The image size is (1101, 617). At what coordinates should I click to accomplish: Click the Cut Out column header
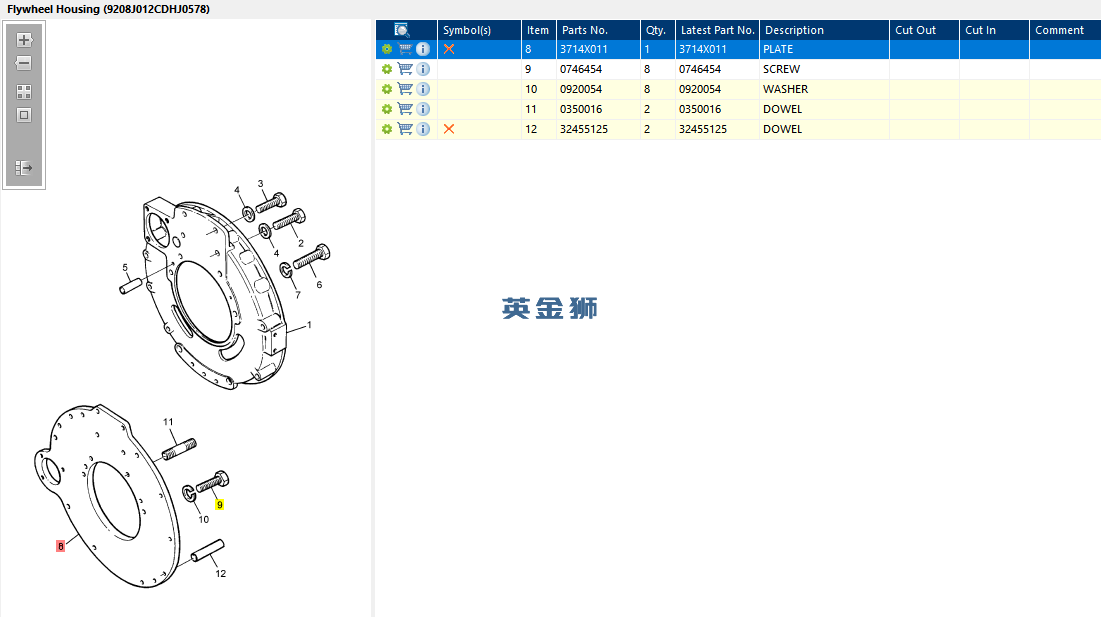tap(924, 30)
